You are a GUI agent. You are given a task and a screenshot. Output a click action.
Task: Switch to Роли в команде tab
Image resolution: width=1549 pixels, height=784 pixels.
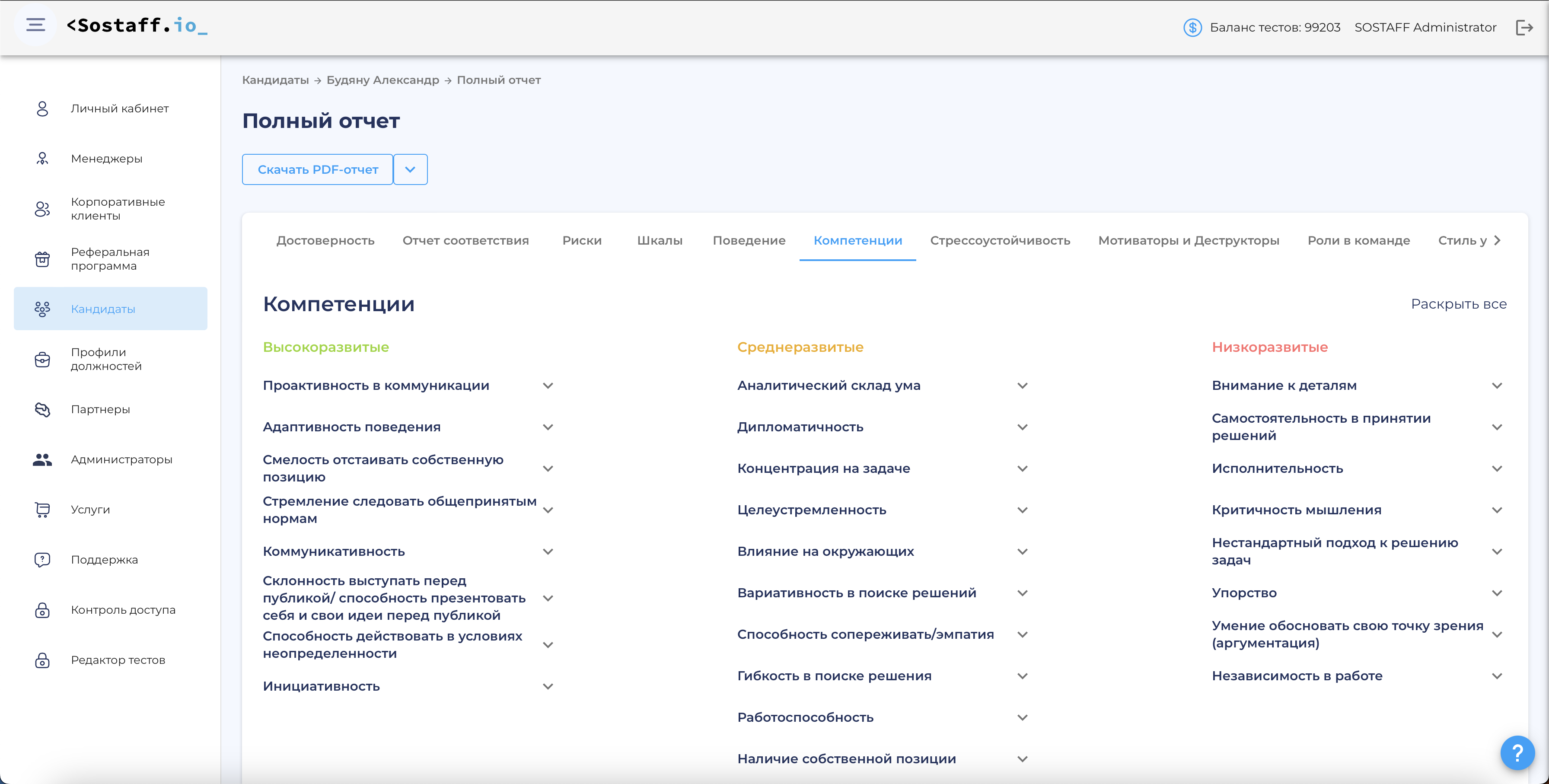coord(1358,240)
